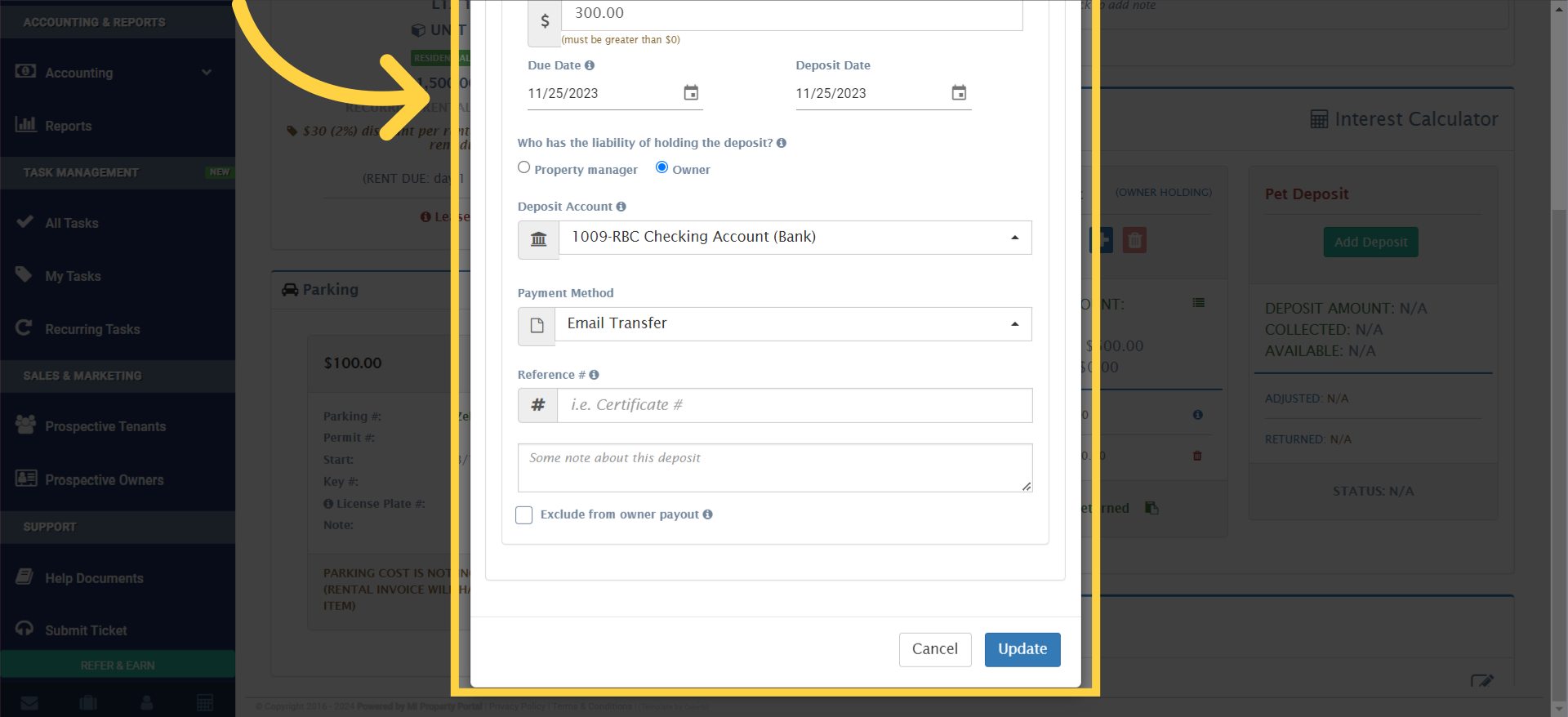1568x717 pixels.
Task: Click the hash icon beside Reference field
Action: coord(538,405)
